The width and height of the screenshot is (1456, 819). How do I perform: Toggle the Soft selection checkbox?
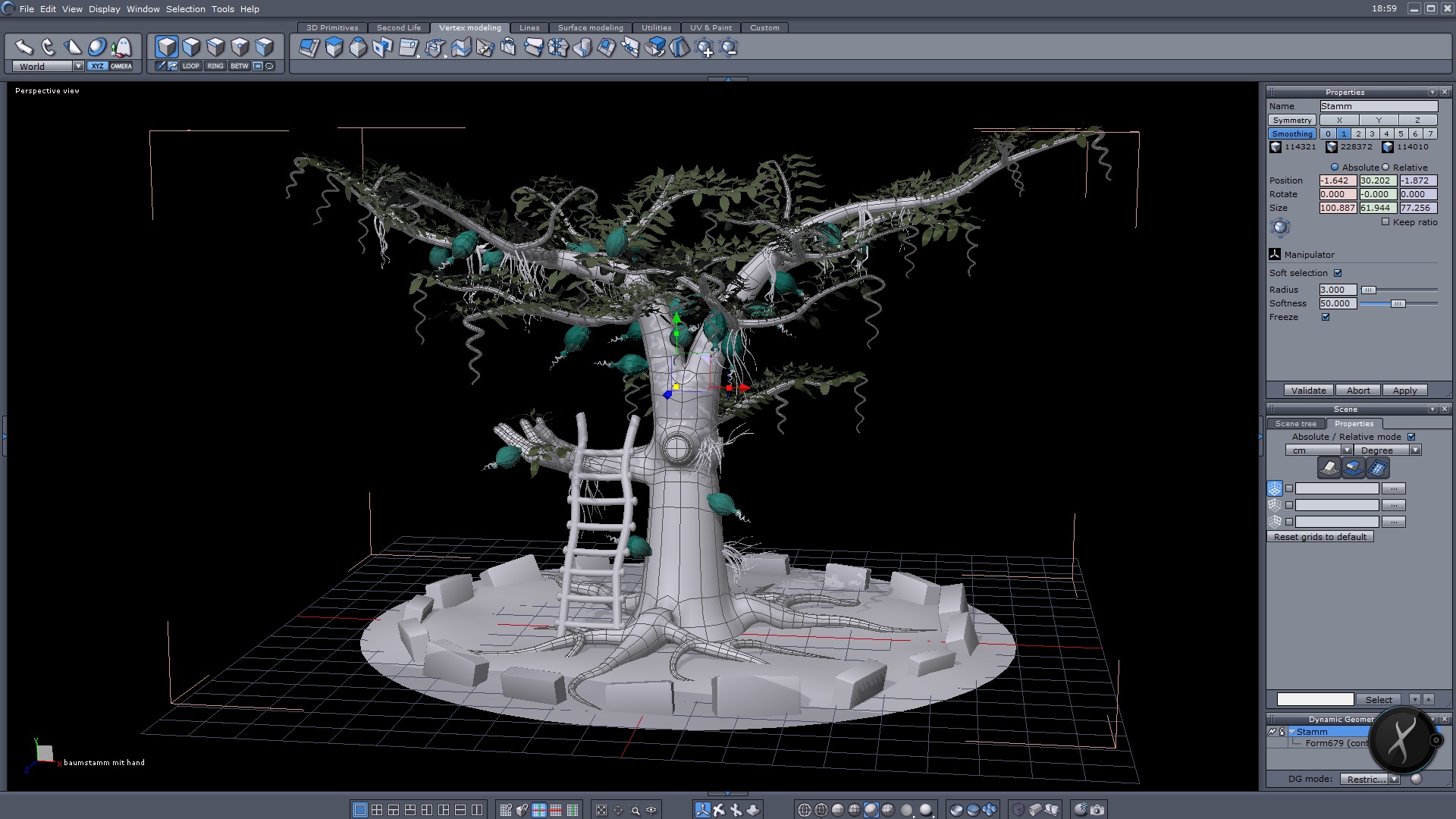tap(1338, 273)
